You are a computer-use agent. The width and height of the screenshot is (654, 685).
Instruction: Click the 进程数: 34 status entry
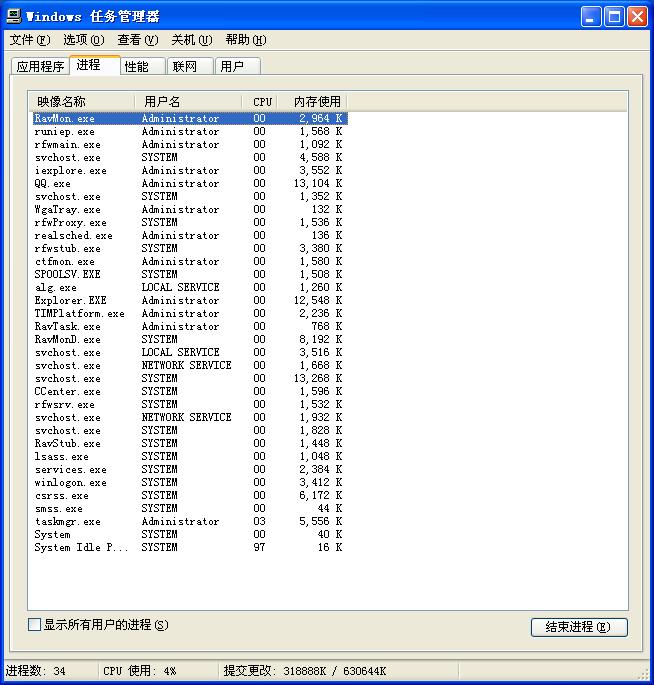point(36,671)
